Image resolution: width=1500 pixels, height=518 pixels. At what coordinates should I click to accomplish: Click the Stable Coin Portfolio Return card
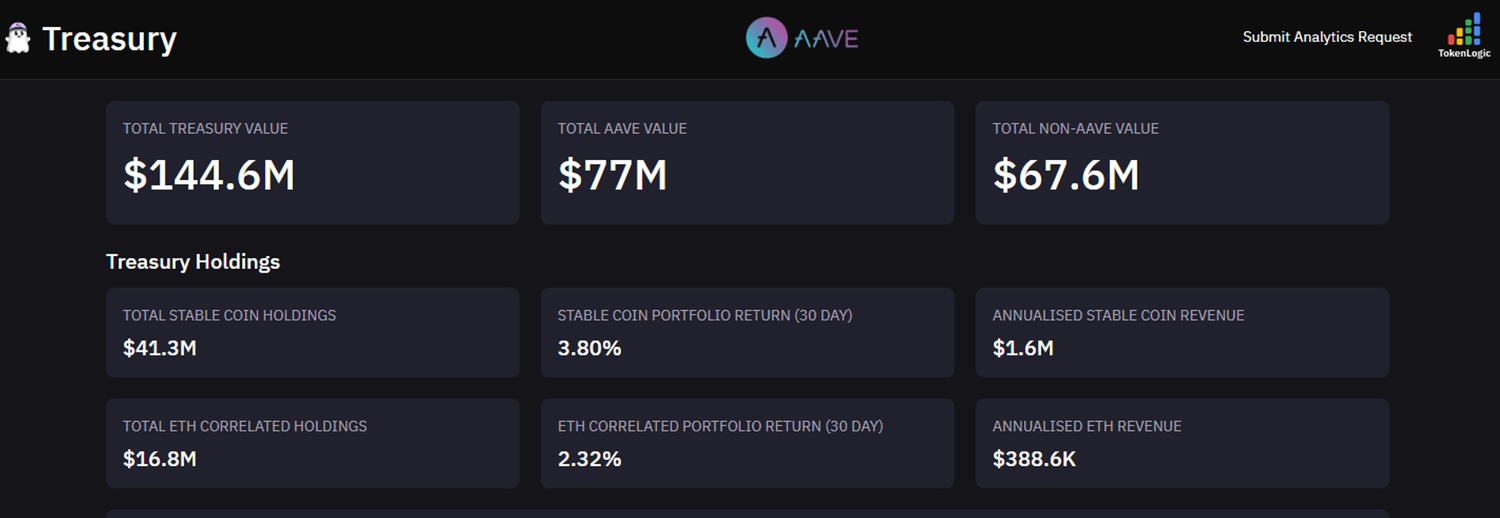pyautogui.click(x=747, y=332)
